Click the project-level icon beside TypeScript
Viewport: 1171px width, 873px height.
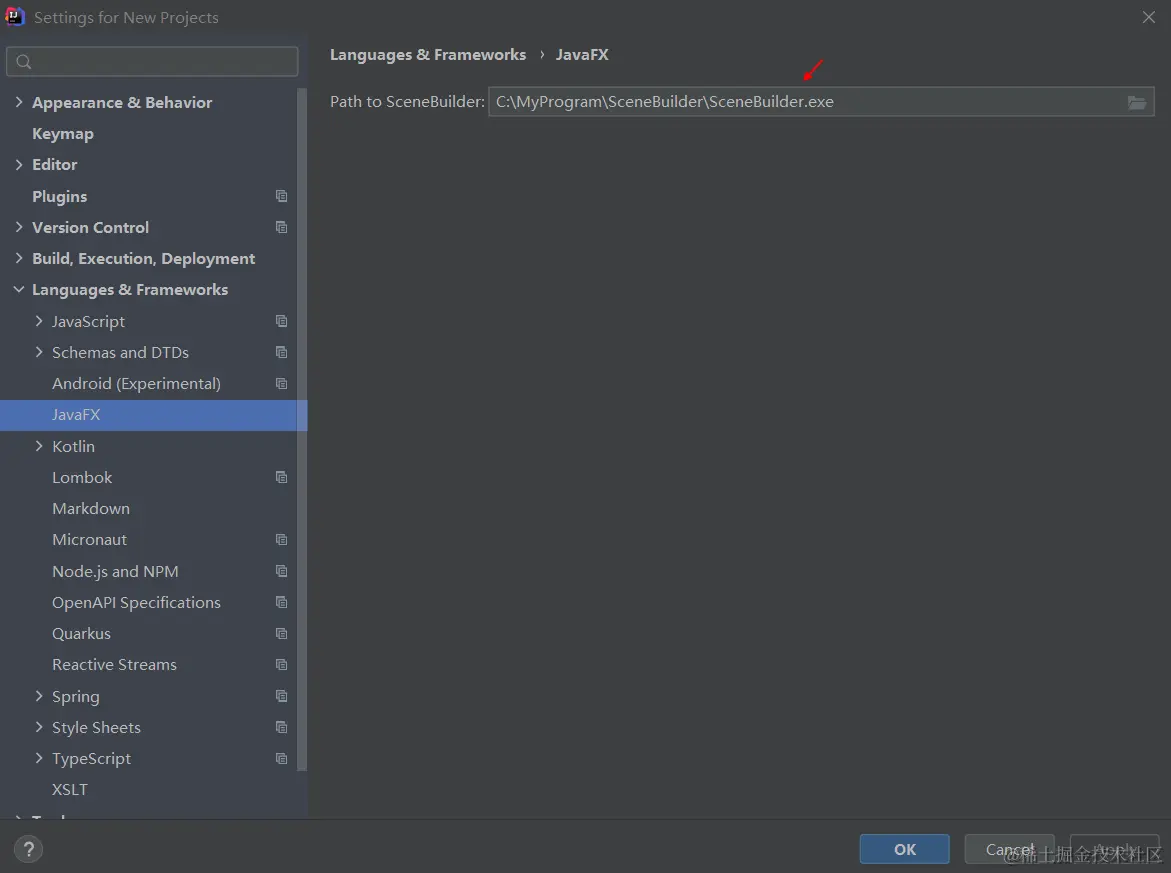pyautogui.click(x=282, y=759)
